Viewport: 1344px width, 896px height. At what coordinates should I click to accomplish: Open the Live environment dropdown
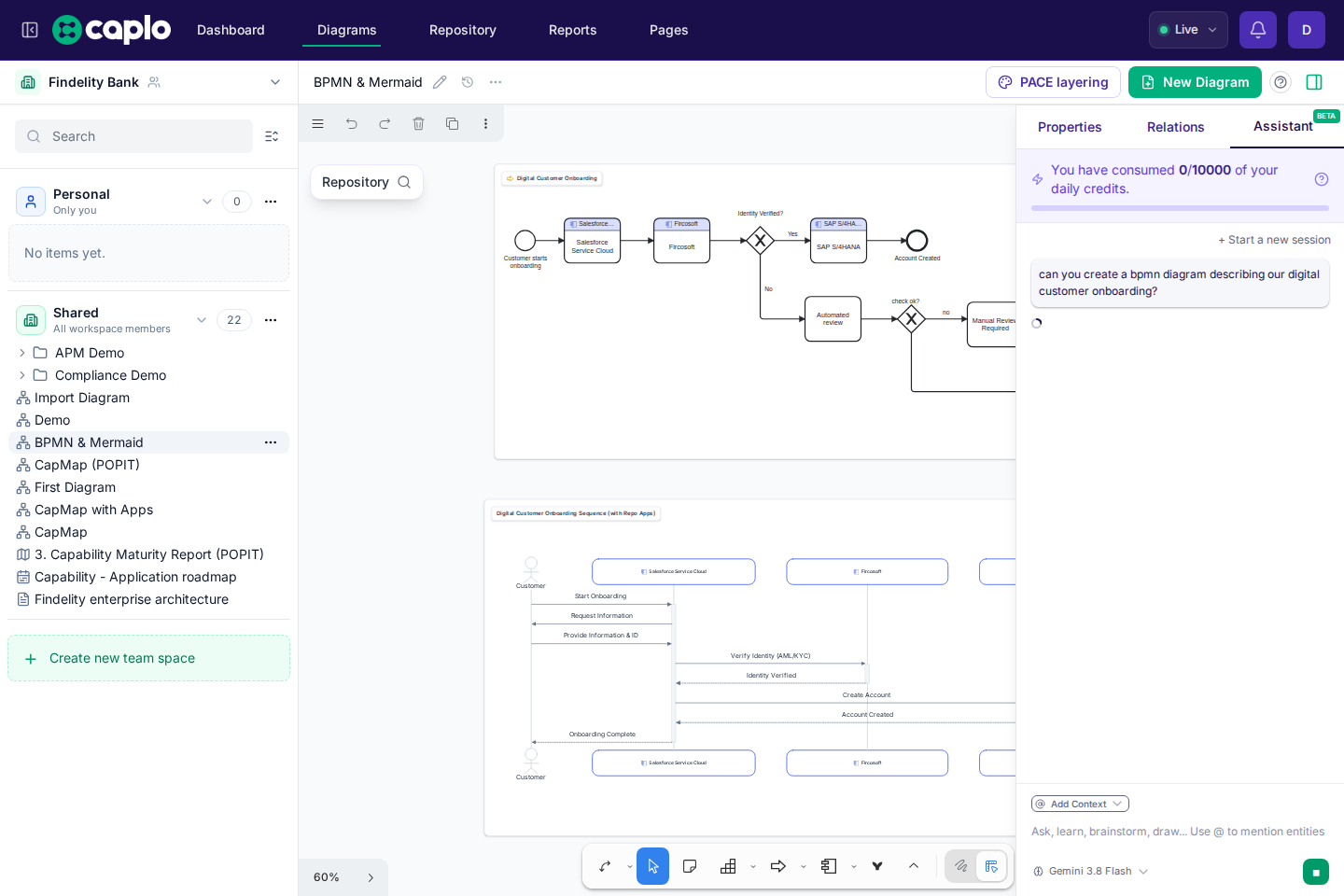click(1188, 30)
